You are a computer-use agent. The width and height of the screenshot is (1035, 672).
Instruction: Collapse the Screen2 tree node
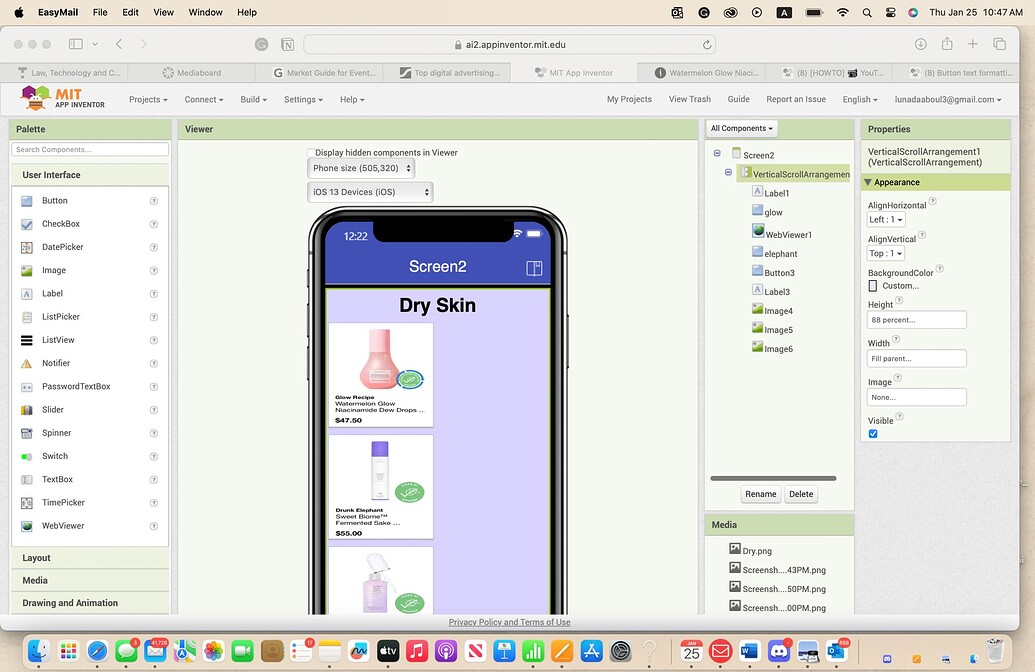point(717,154)
